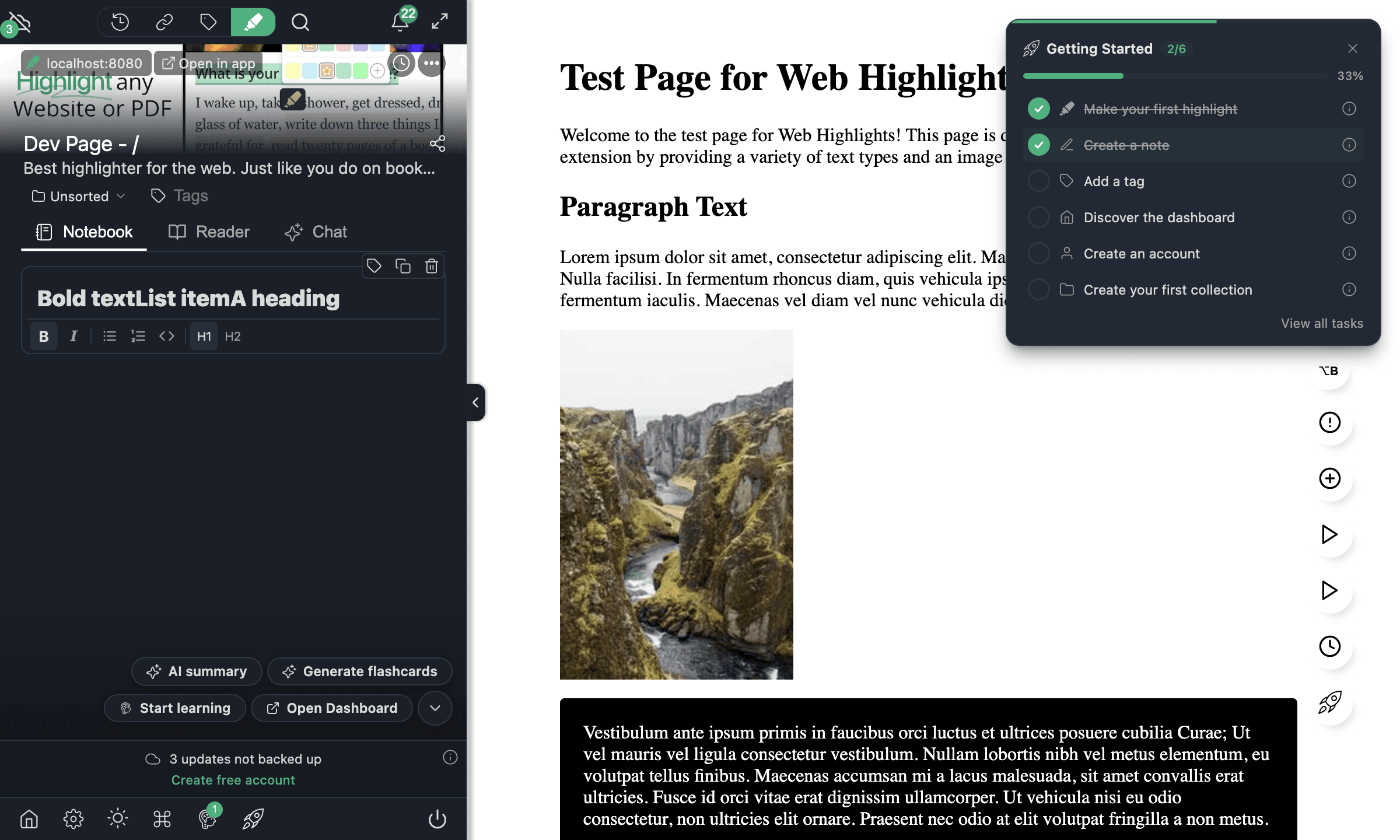The height and width of the screenshot is (840, 1400).
Task: Open the home dashboard icon in bottom bar
Action: [x=29, y=819]
